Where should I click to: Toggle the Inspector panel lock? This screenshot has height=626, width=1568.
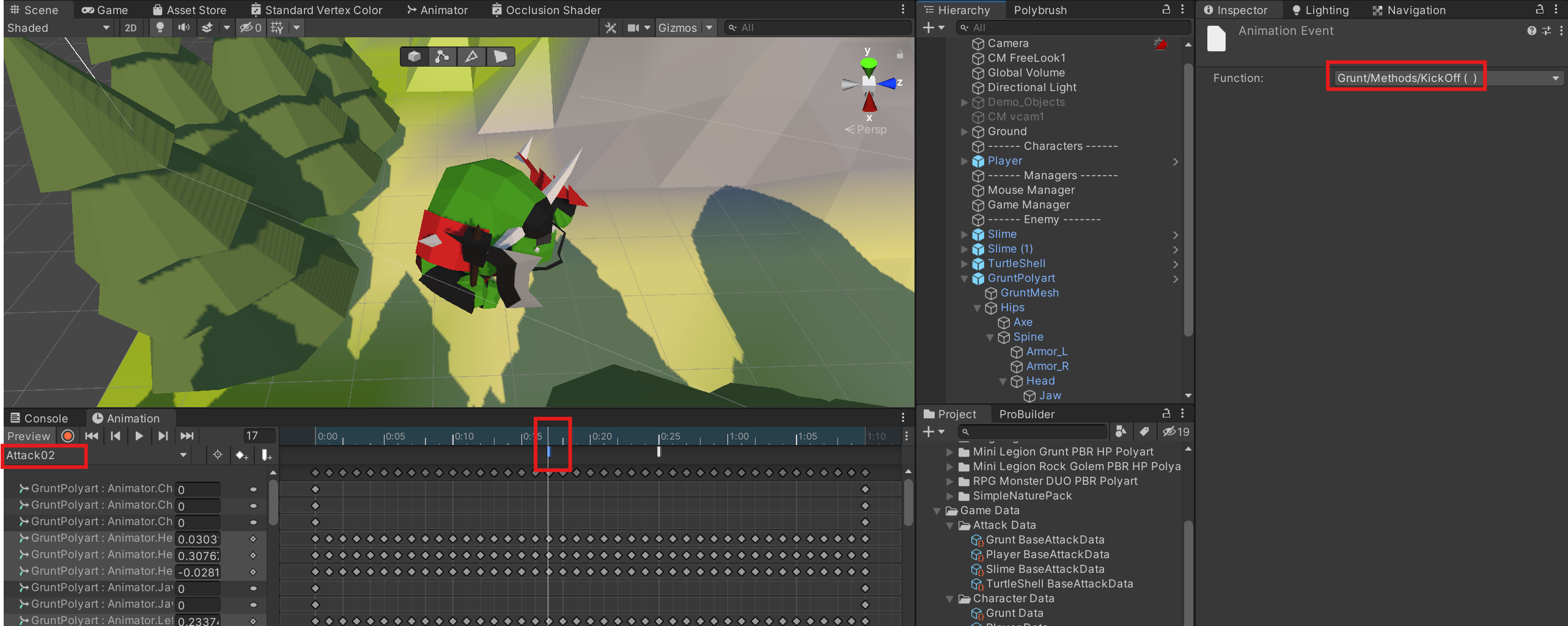(1539, 9)
